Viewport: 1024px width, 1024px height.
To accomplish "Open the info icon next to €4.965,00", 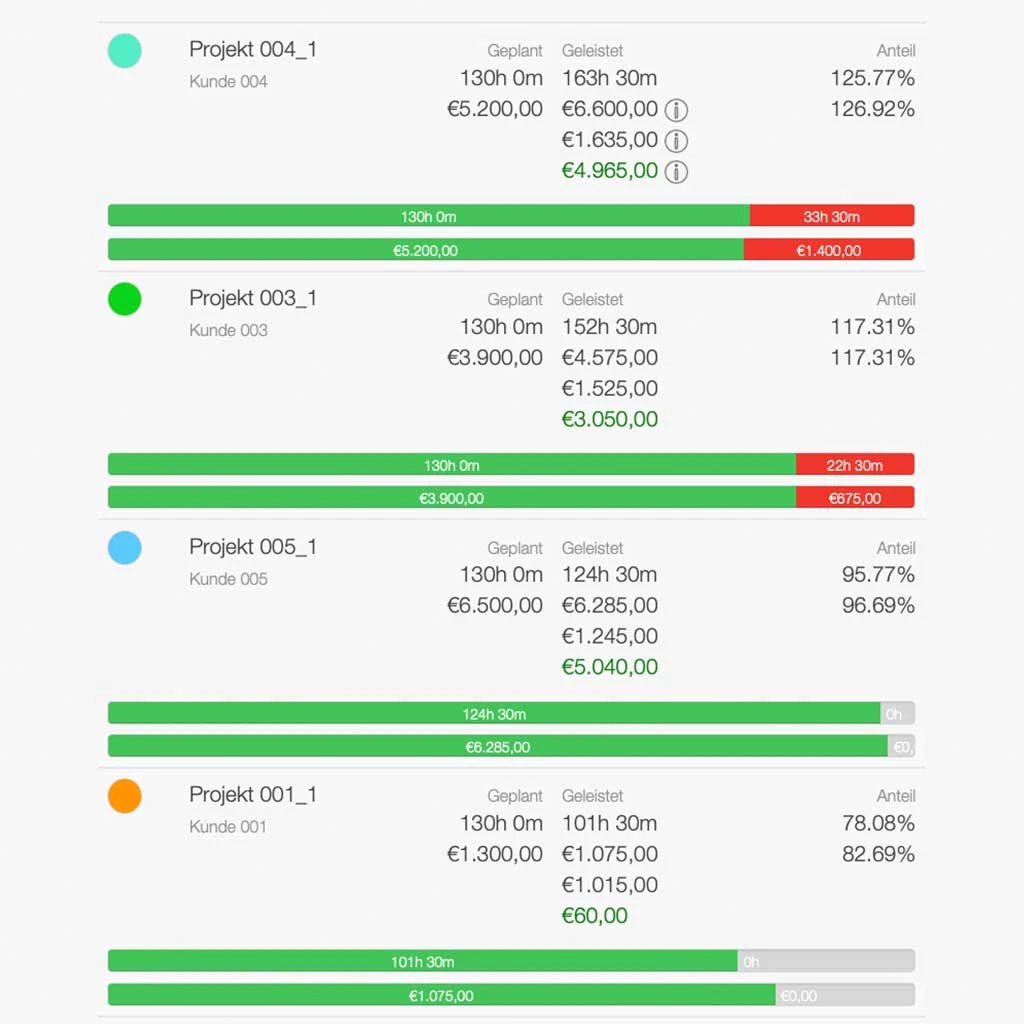I will [677, 171].
